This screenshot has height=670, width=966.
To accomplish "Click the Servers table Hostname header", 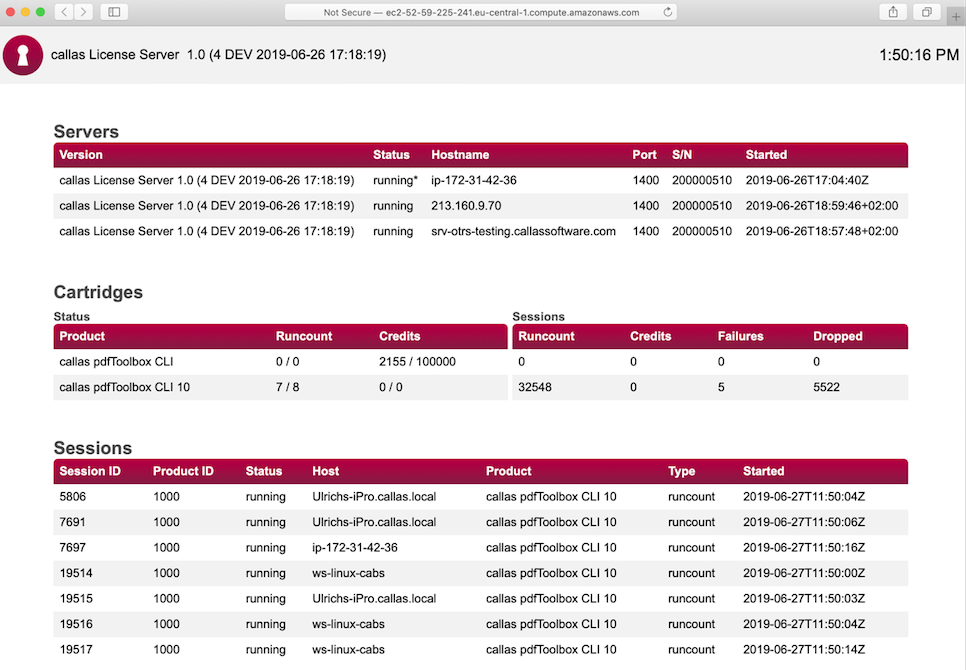I will 460,155.
